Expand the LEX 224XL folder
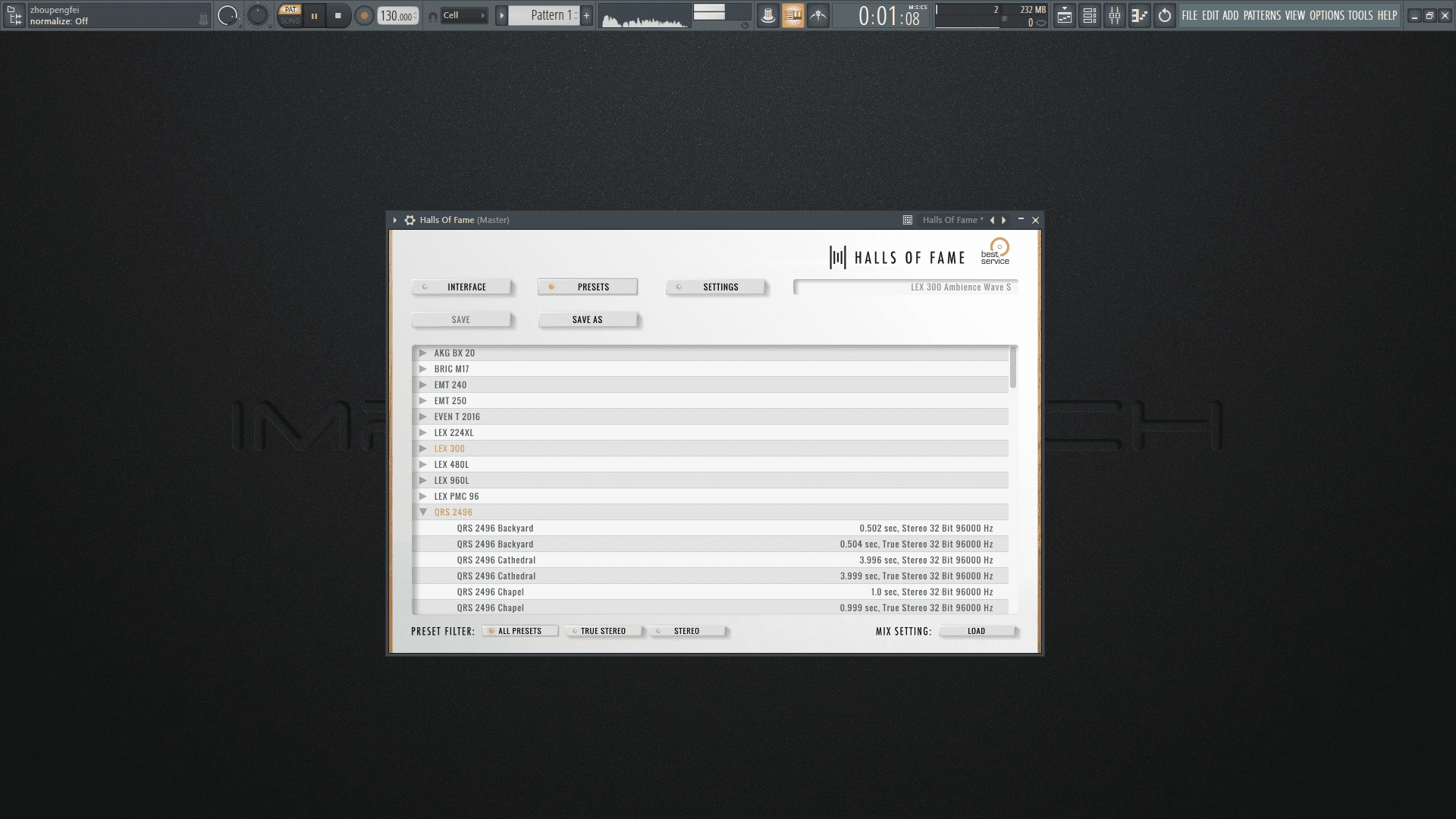 [x=423, y=432]
